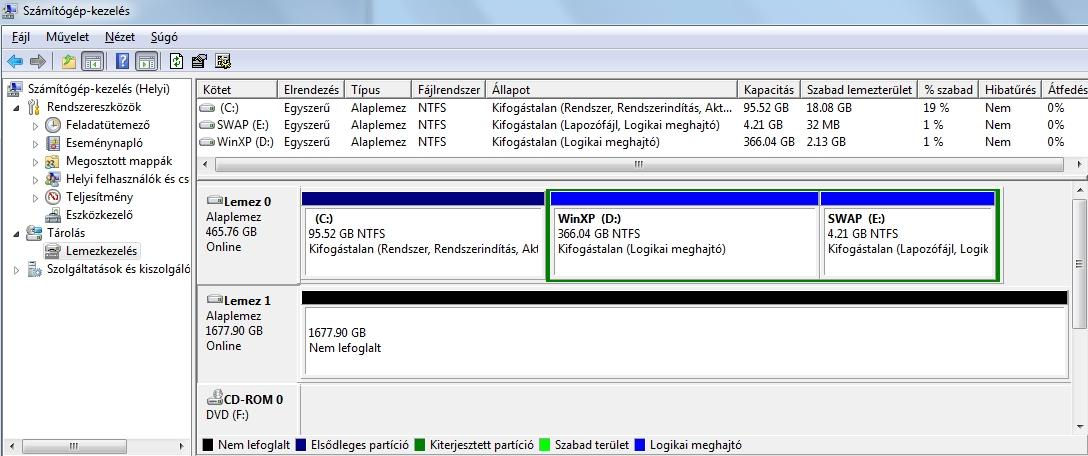
Task: Click the Helyi felhasználók icon
Action: click(x=53, y=179)
